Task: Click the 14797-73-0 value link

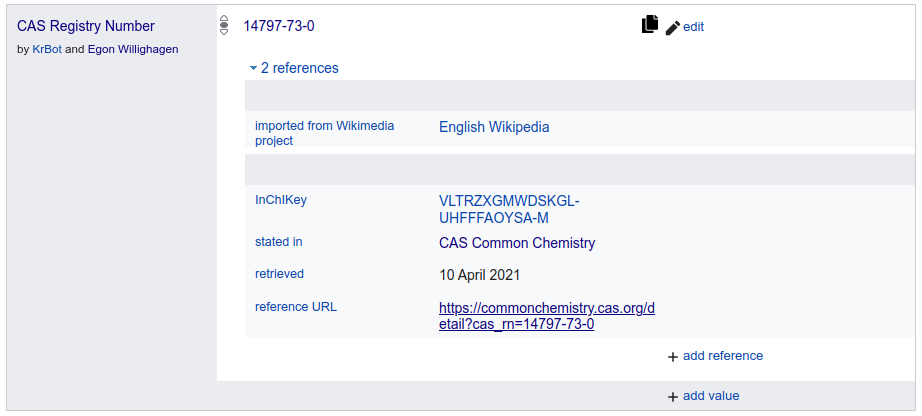Action: tap(279, 26)
